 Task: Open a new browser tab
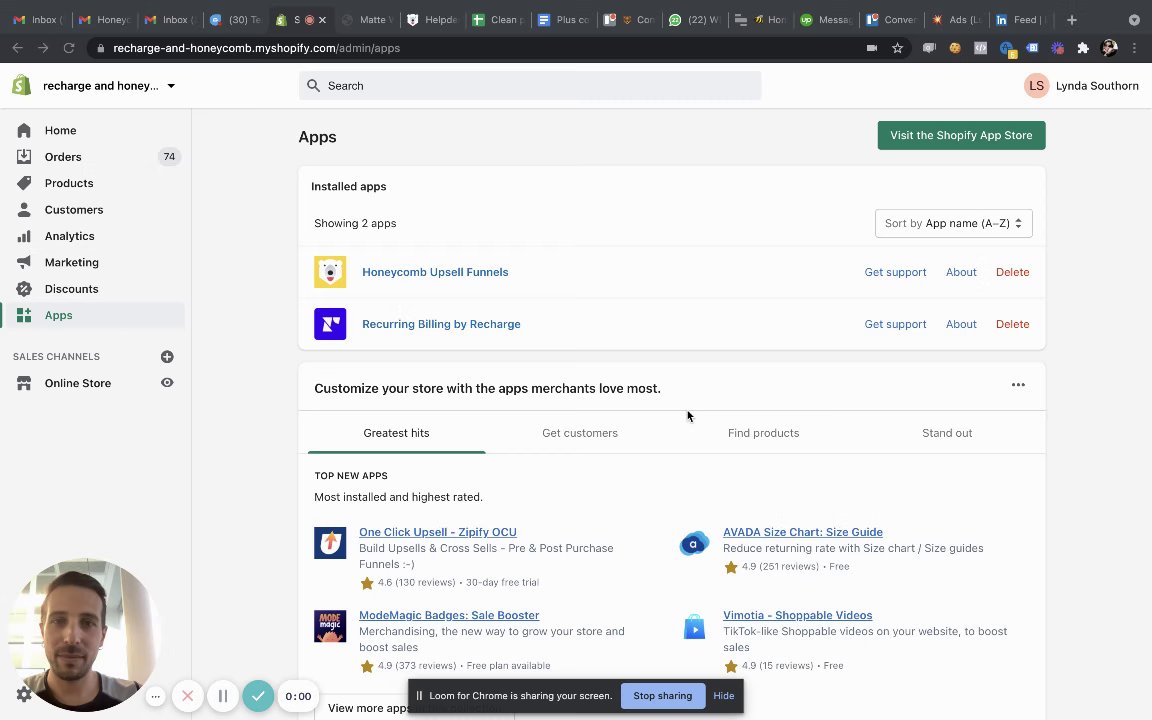pos(1072,20)
